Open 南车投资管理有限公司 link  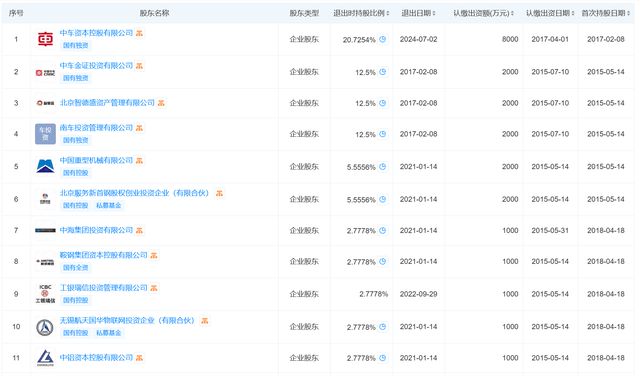click(x=96, y=128)
